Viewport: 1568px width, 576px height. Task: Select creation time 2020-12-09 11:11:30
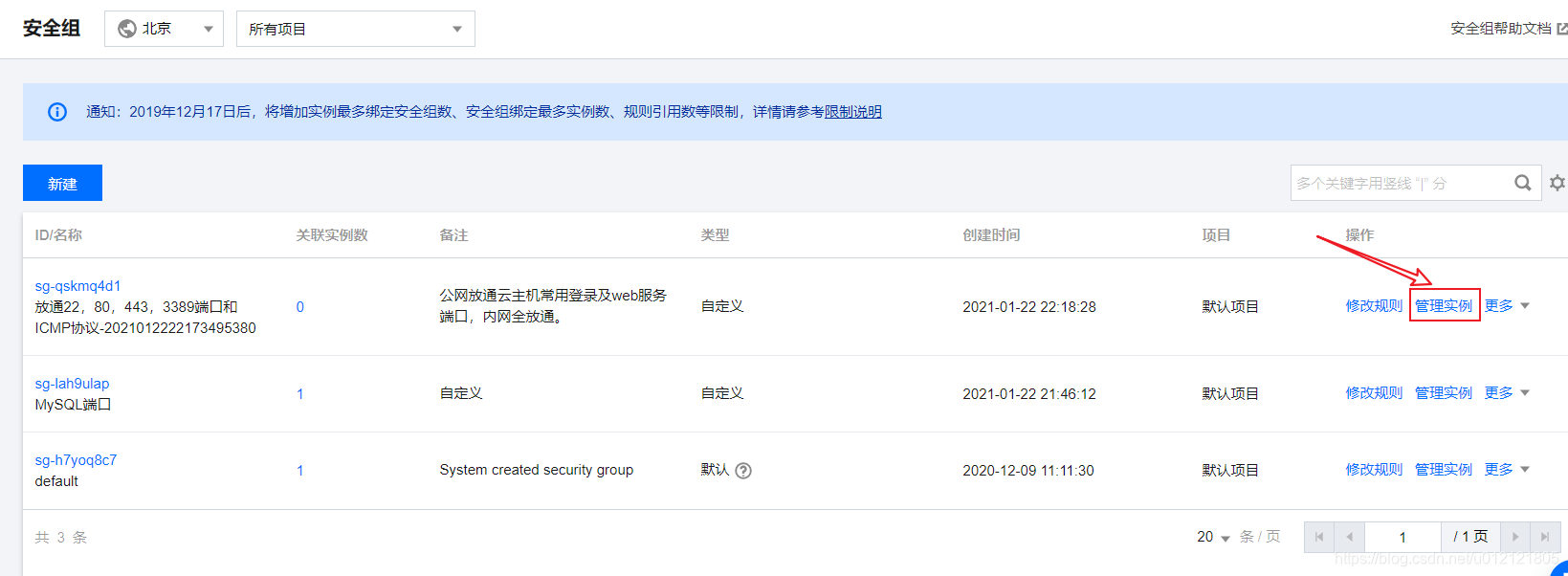1028,471
